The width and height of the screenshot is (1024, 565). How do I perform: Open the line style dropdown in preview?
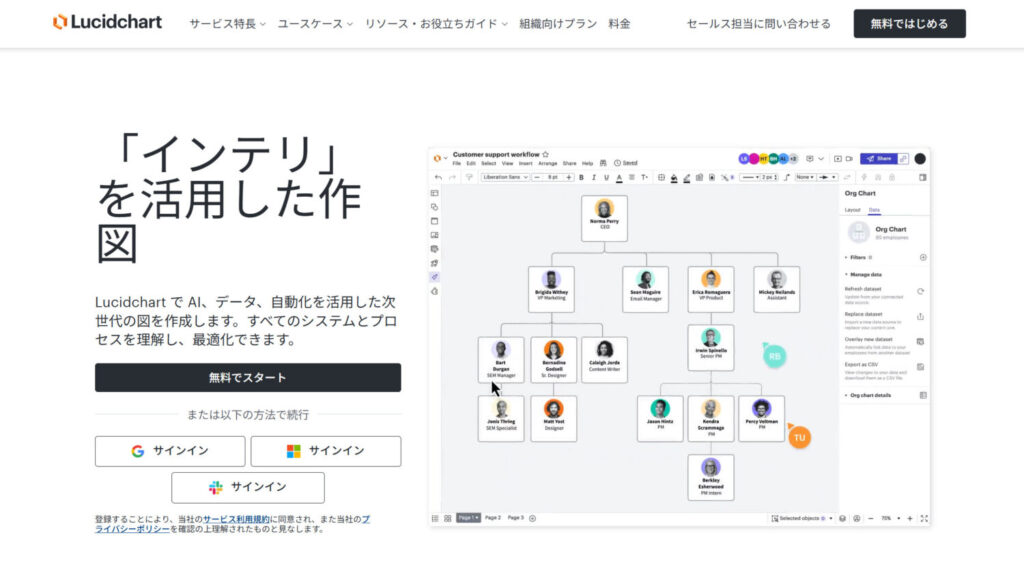tap(750, 177)
